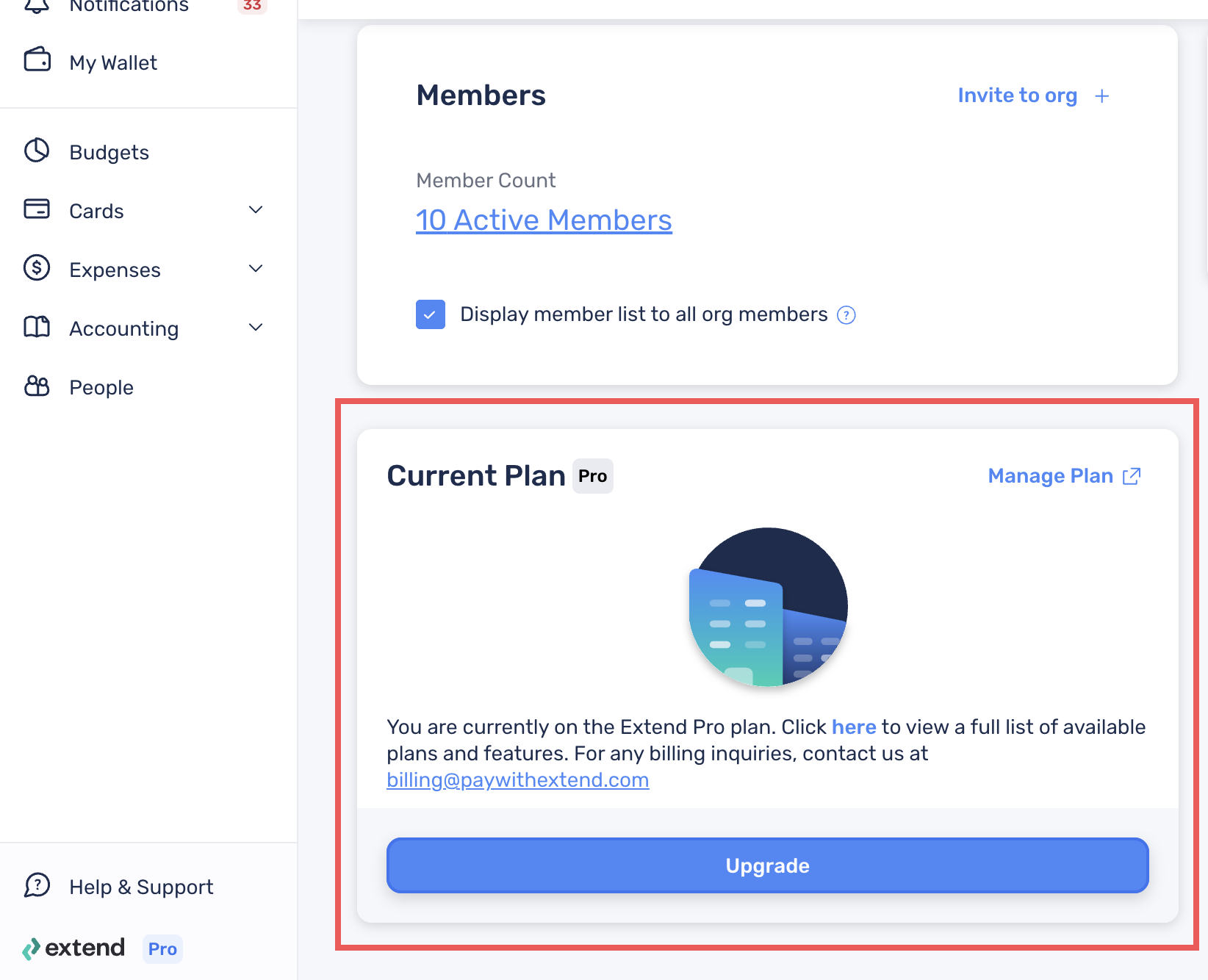Click the My Wallet icon
The width and height of the screenshot is (1208, 980).
[x=37, y=60]
